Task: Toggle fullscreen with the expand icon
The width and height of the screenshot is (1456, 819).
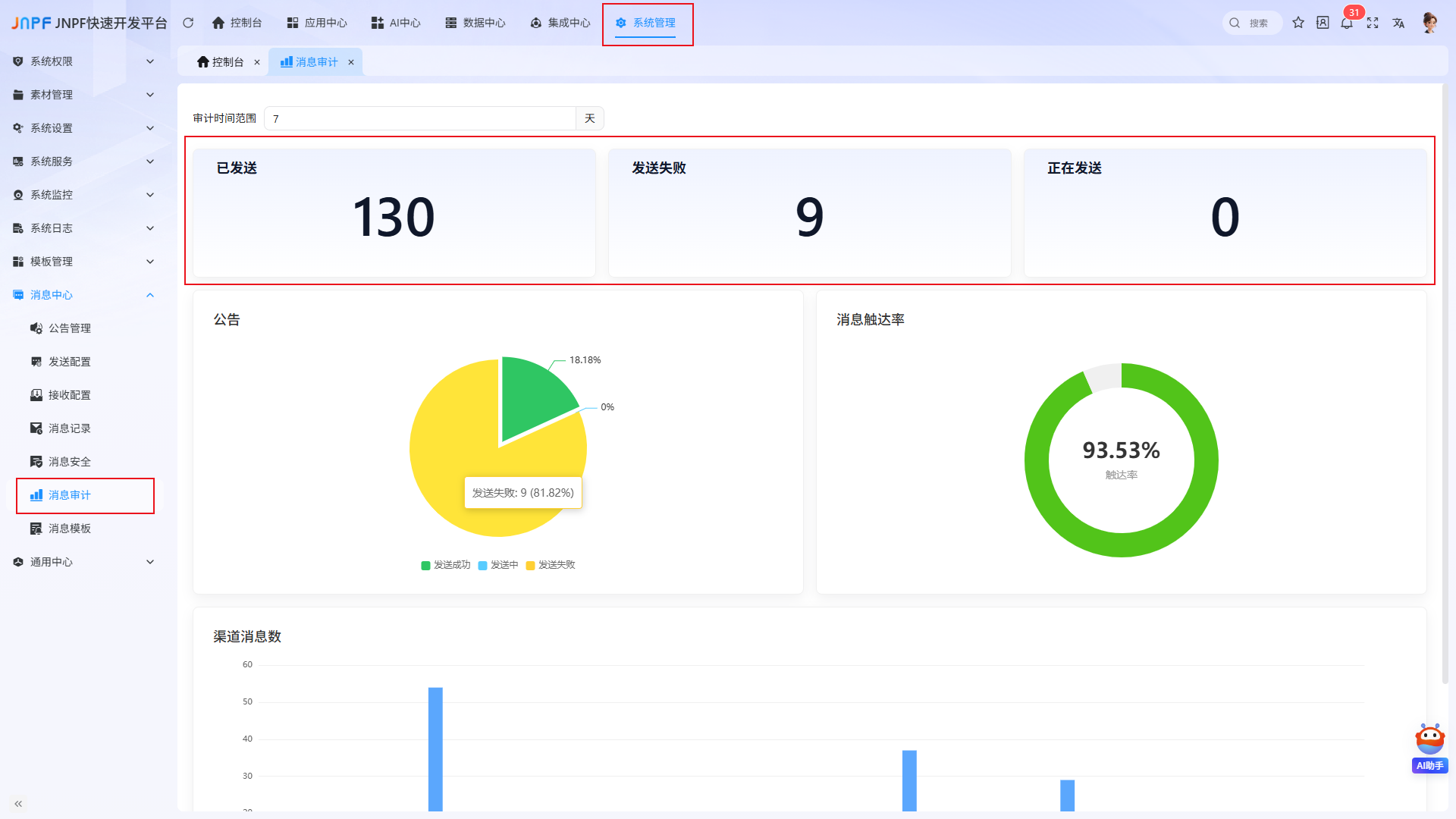Action: pyautogui.click(x=1373, y=23)
